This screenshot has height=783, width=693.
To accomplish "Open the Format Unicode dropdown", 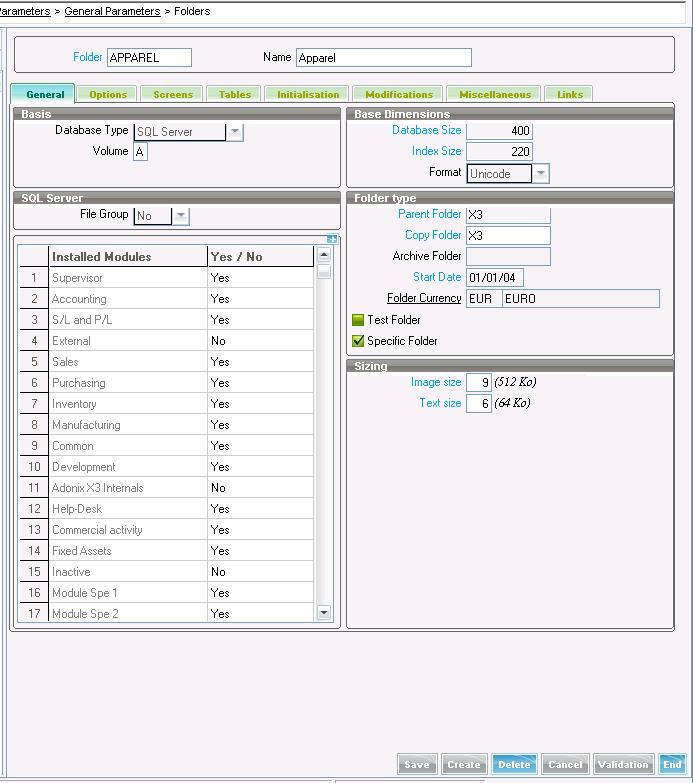I will click(x=541, y=174).
